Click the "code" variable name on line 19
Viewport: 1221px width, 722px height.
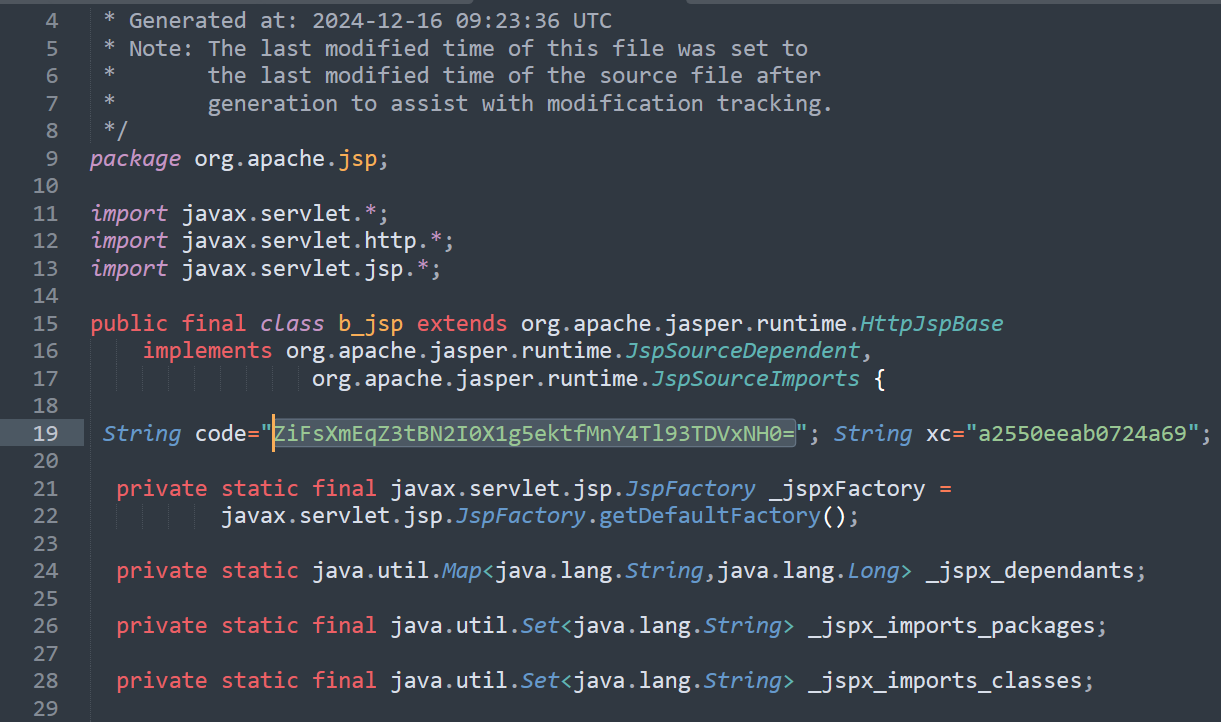221,433
